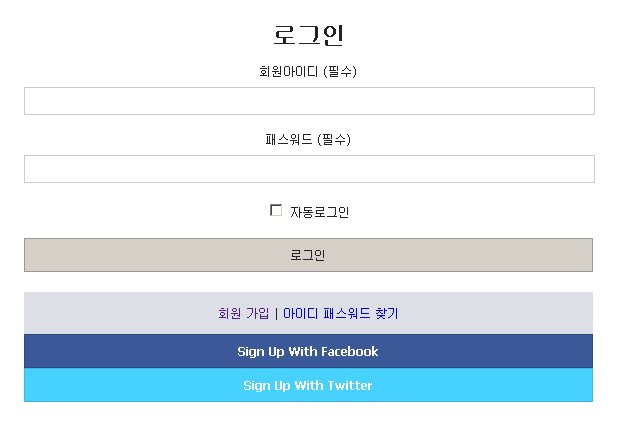This screenshot has width=617, height=434.
Task: Click the 회원아이디 (필수) label
Action: [308, 72]
